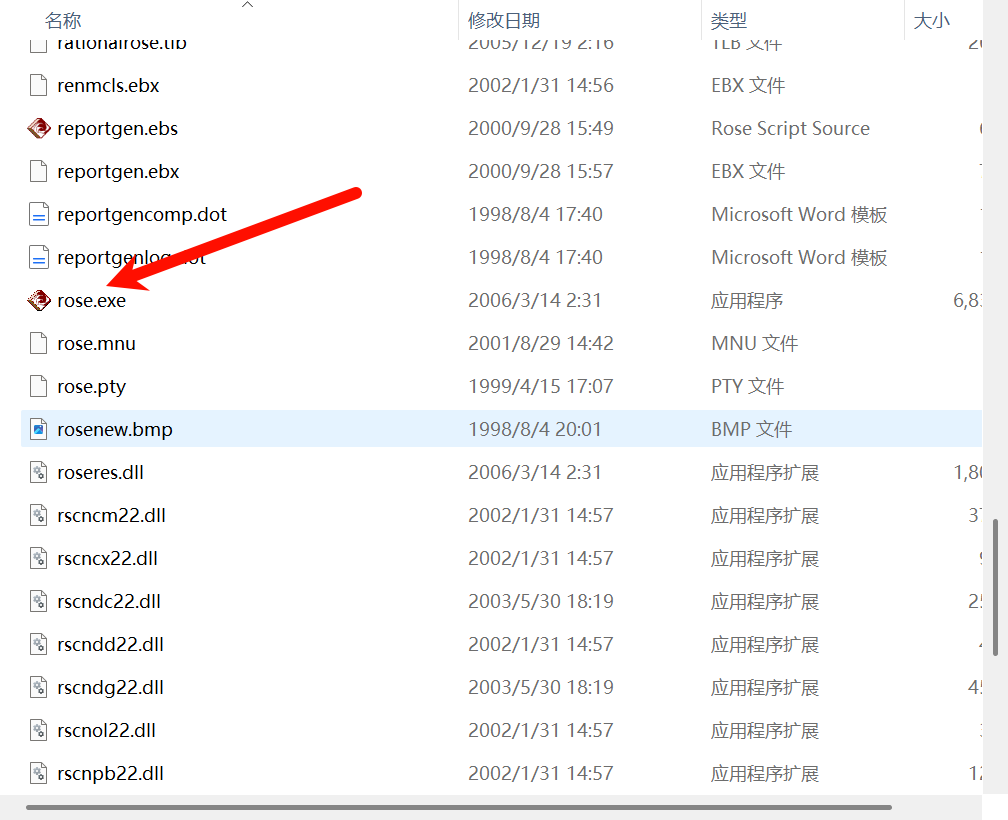Select file name rscndd22.dll

(111, 645)
